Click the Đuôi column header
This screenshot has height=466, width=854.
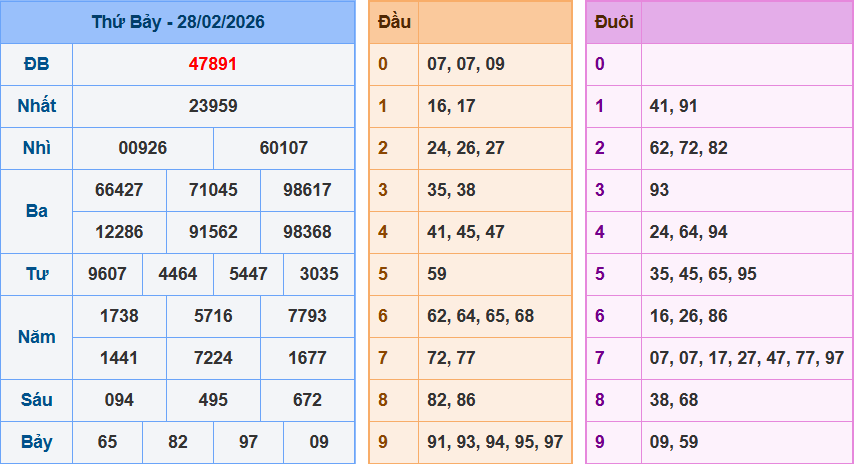pos(613,22)
